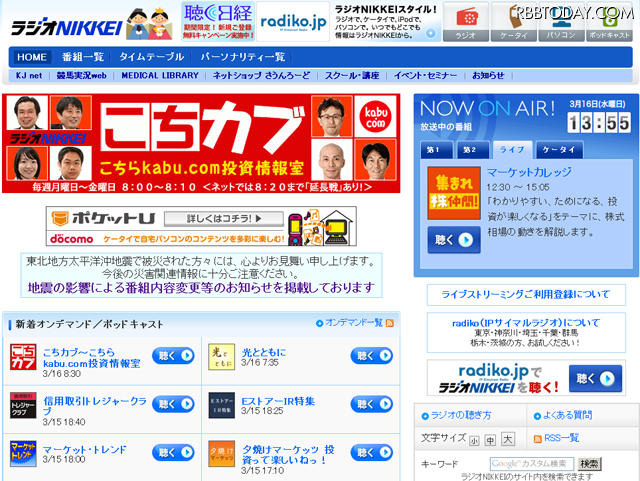Play the 信用取引トレジャークラブ episode
This screenshot has height=481, width=640.
coord(173,404)
